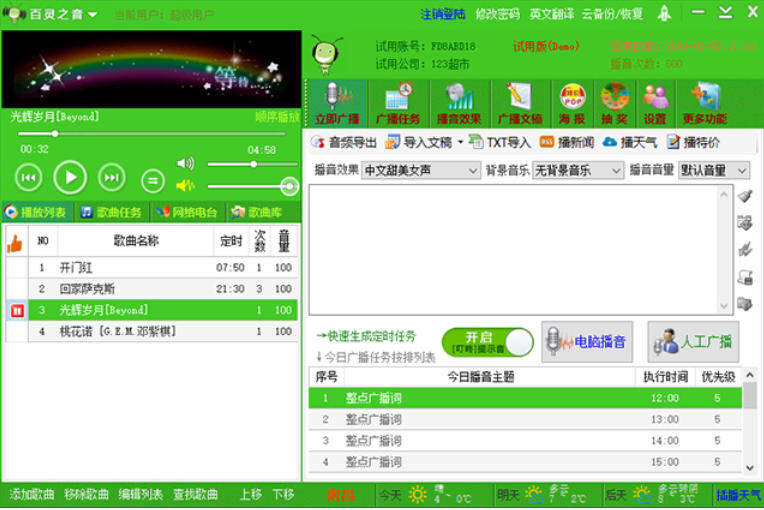Viewport: 764px width, 510px height.
Task: Open 更多功能 more functions
Action: pyautogui.click(x=705, y=103)
